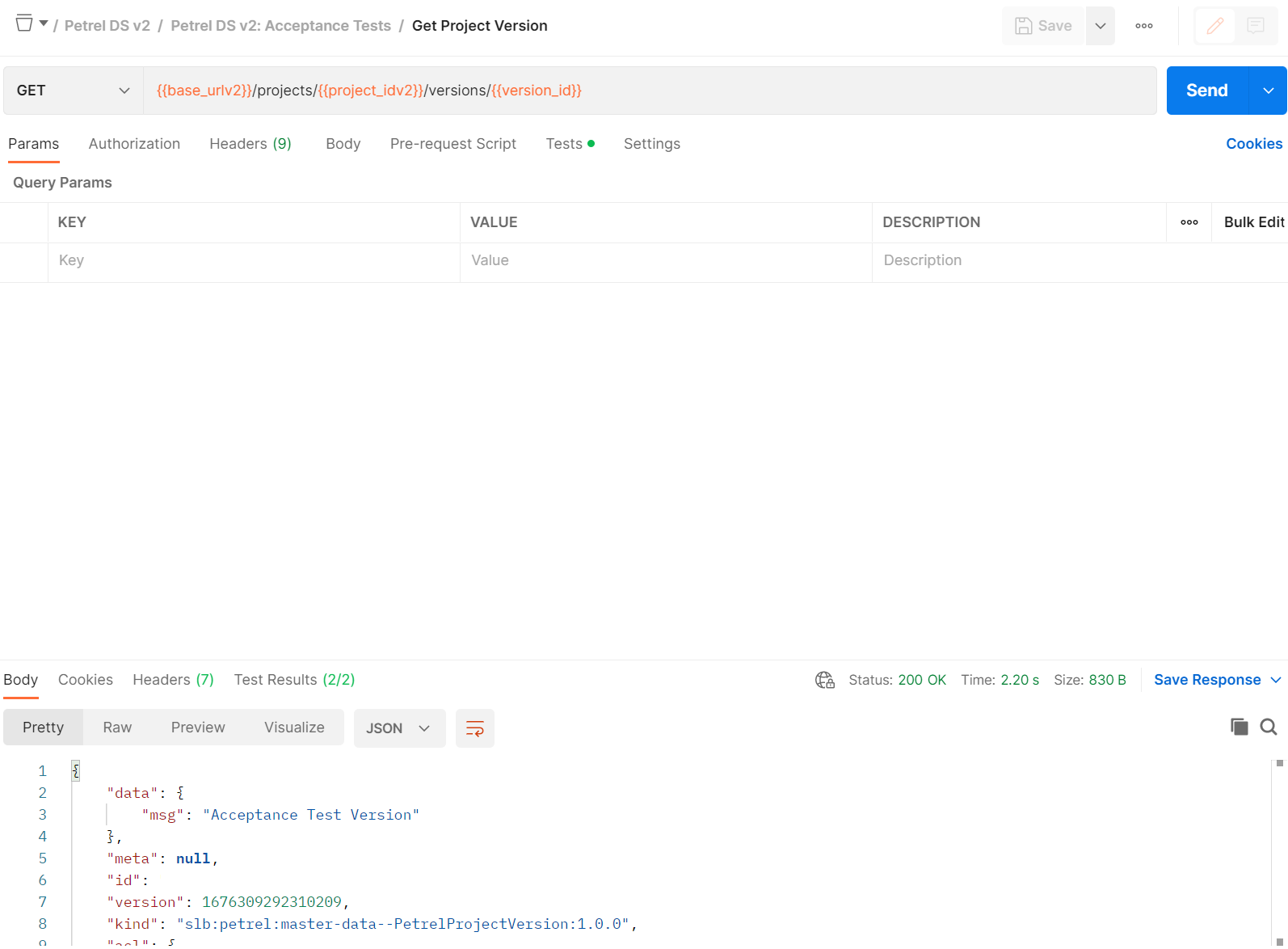Click the Description input cell
Screen dimensions: 1288x949
tap(1080, 261)
